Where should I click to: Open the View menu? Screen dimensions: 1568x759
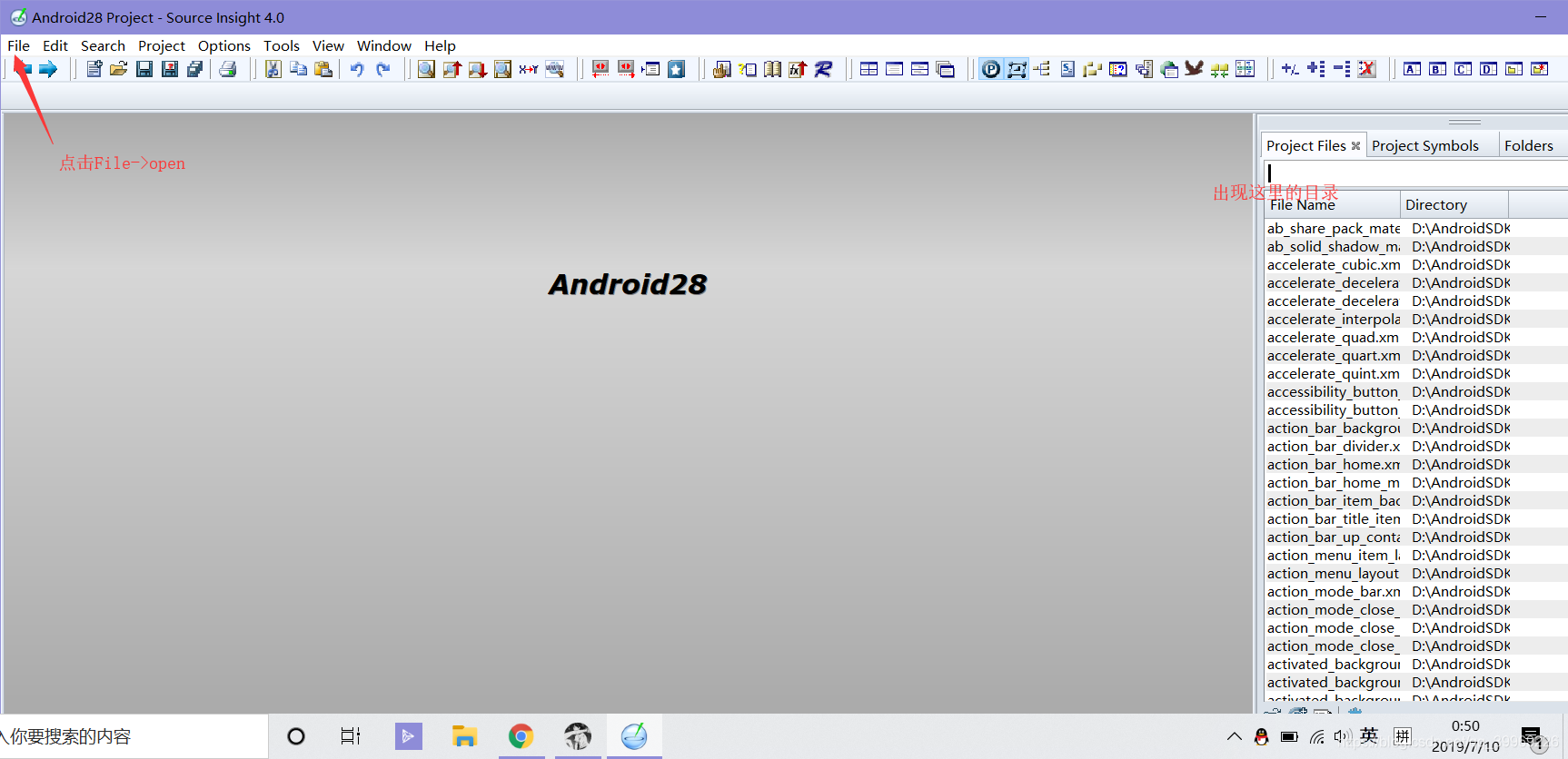[x=328, y=45]
